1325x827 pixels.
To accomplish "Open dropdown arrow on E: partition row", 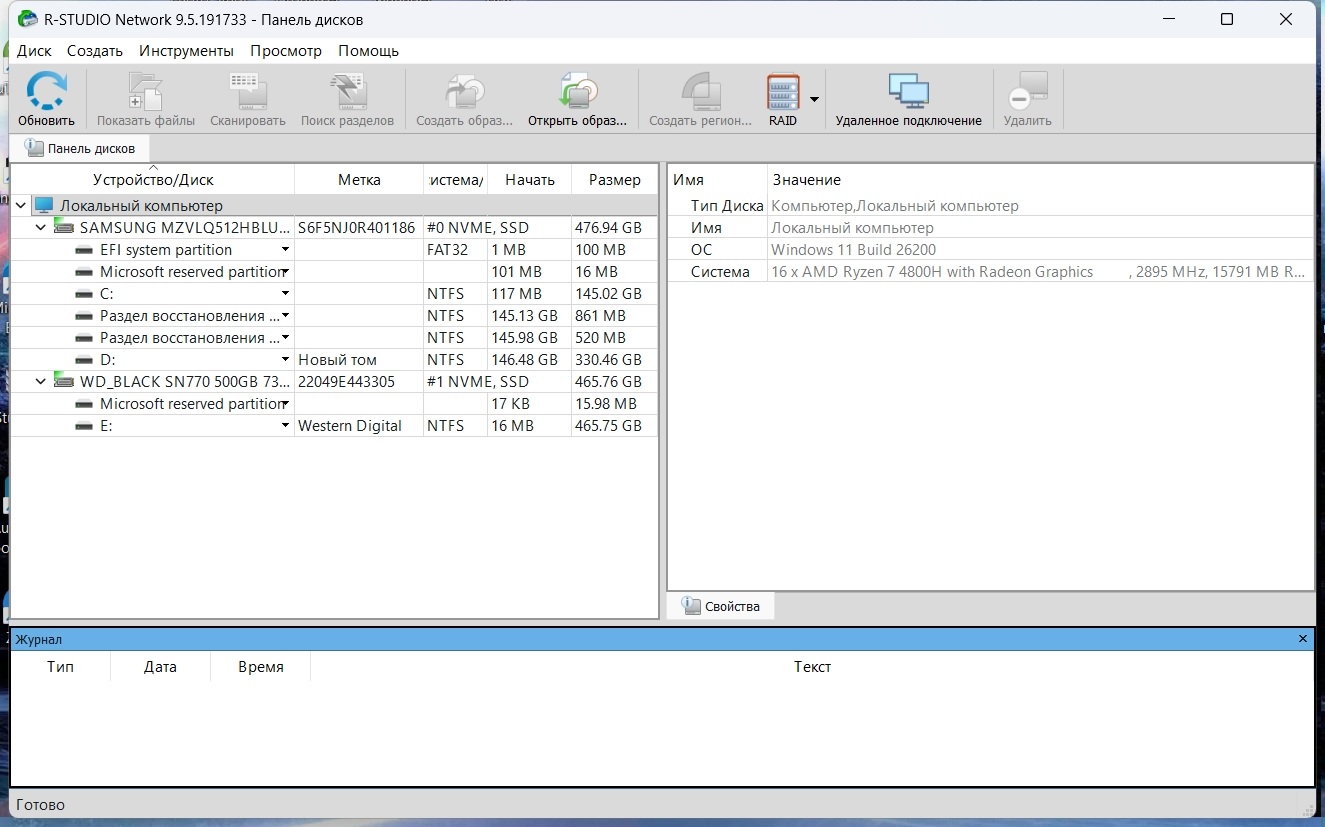I will click(x=285, y=426).
